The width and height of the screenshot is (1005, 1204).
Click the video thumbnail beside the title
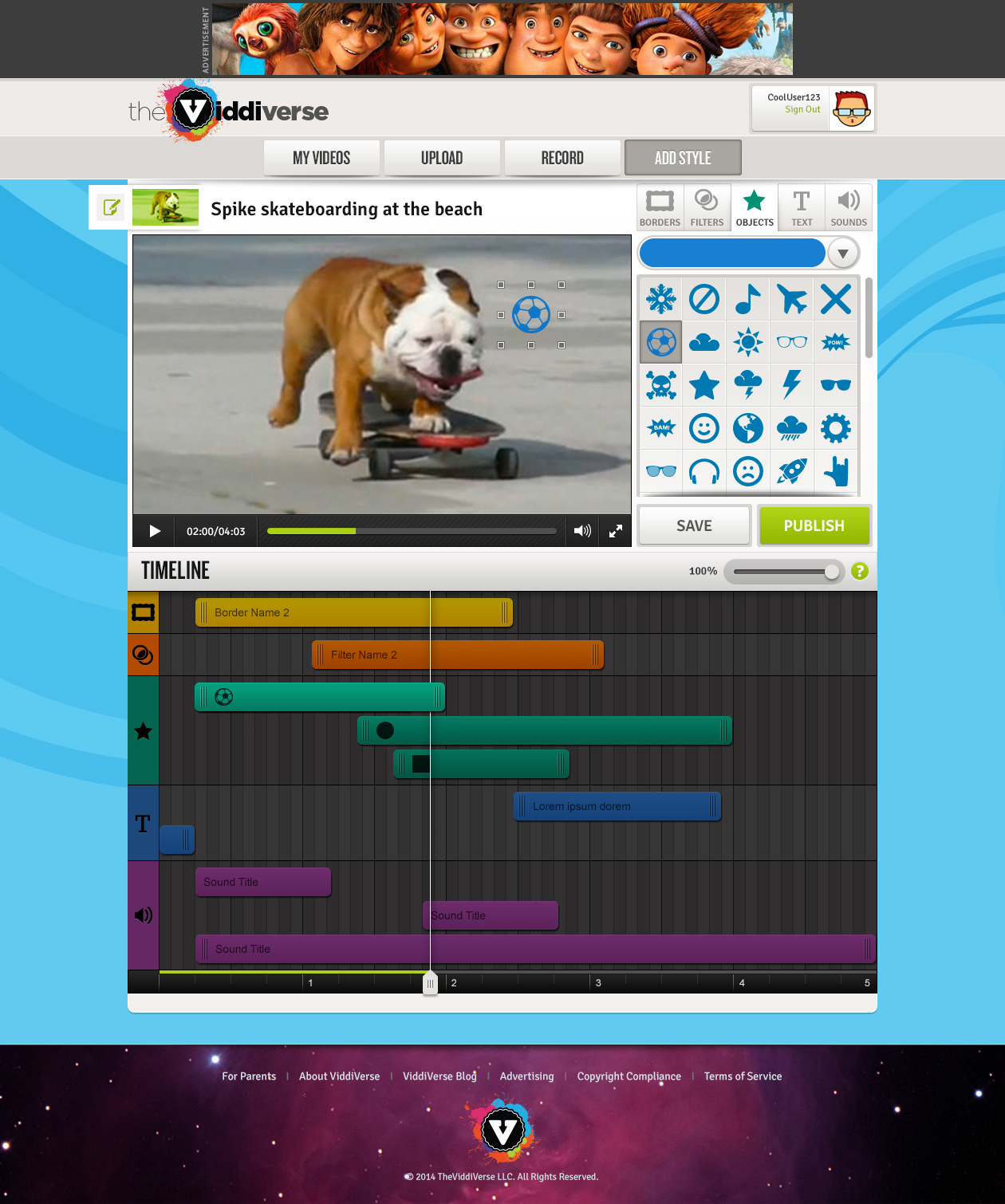(165, 208)
